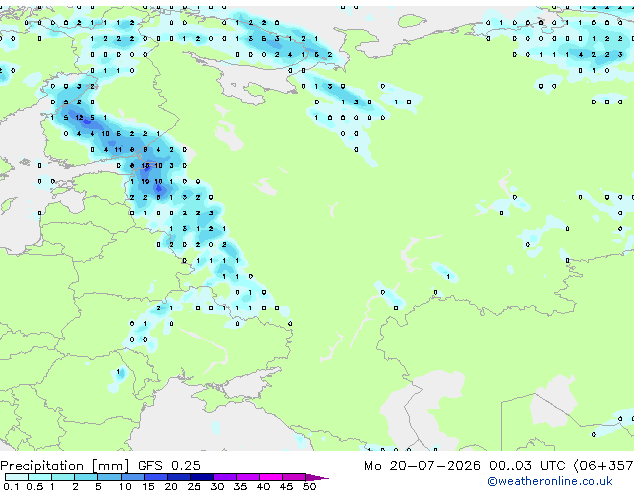The height and width of the screenshot is (490, 634).
Task: Click the "GFS 0.25" model label
Action: click(x=169, y=466)
